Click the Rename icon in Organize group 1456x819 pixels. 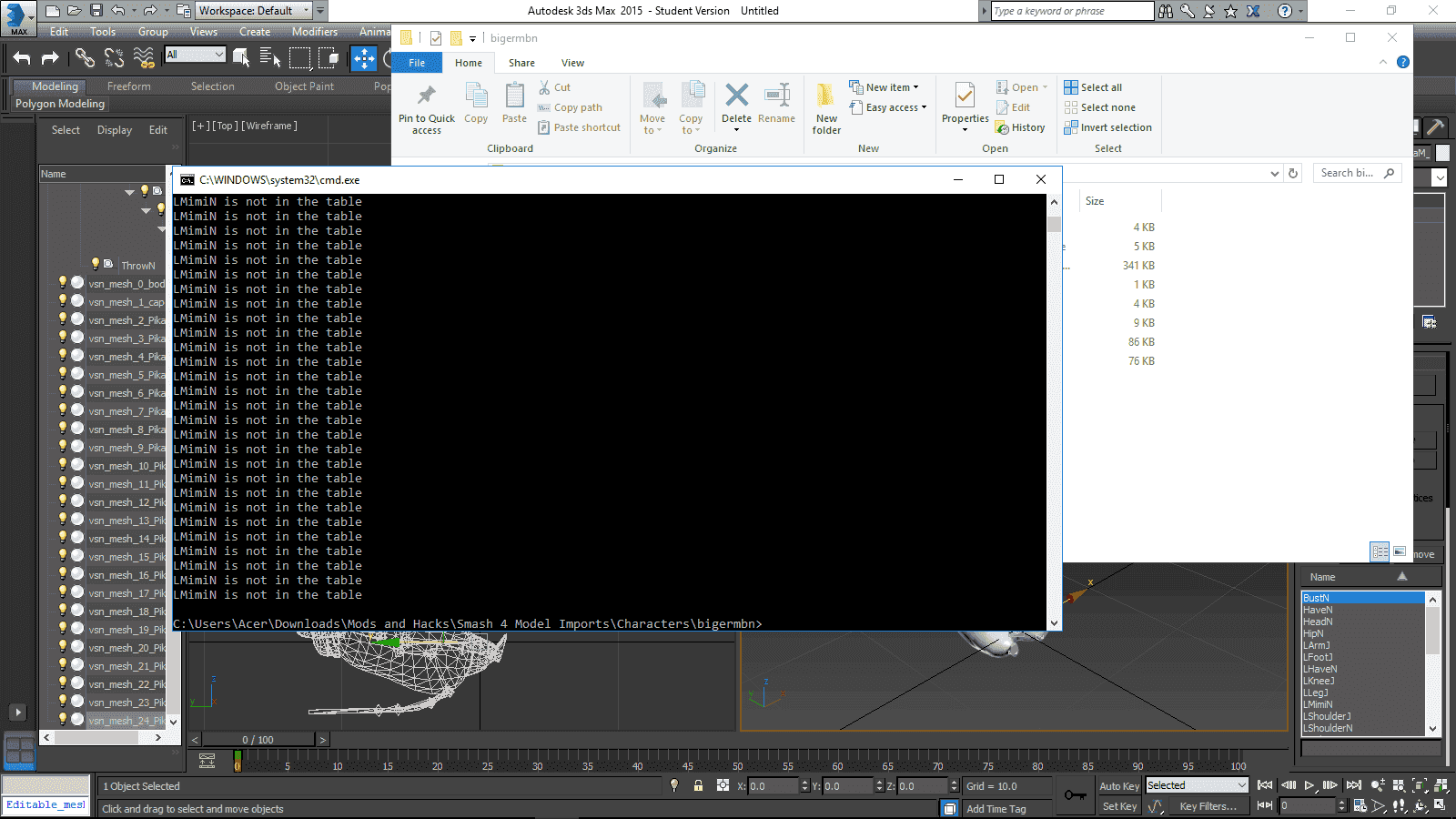776,102
